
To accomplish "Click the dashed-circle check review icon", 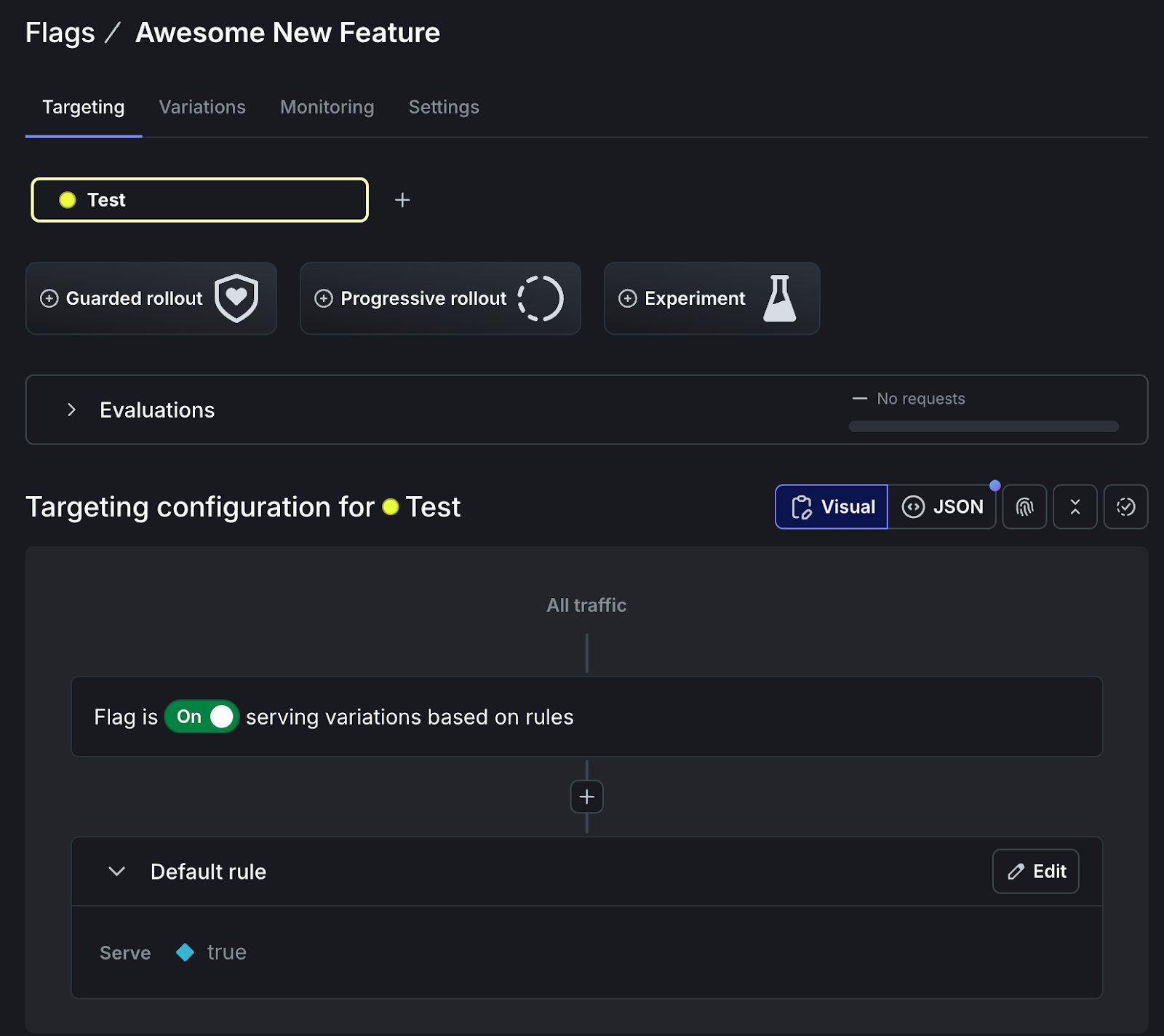I will click(x=1125, y=506).
